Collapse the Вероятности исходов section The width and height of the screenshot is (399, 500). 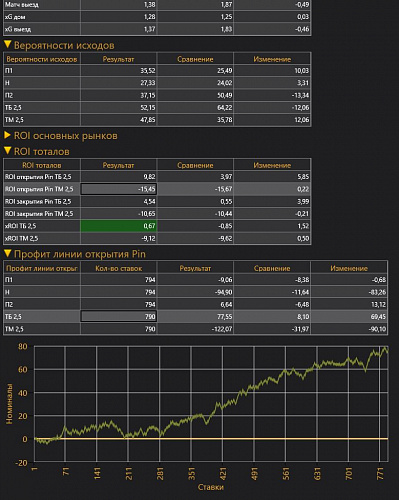(8, 45)
